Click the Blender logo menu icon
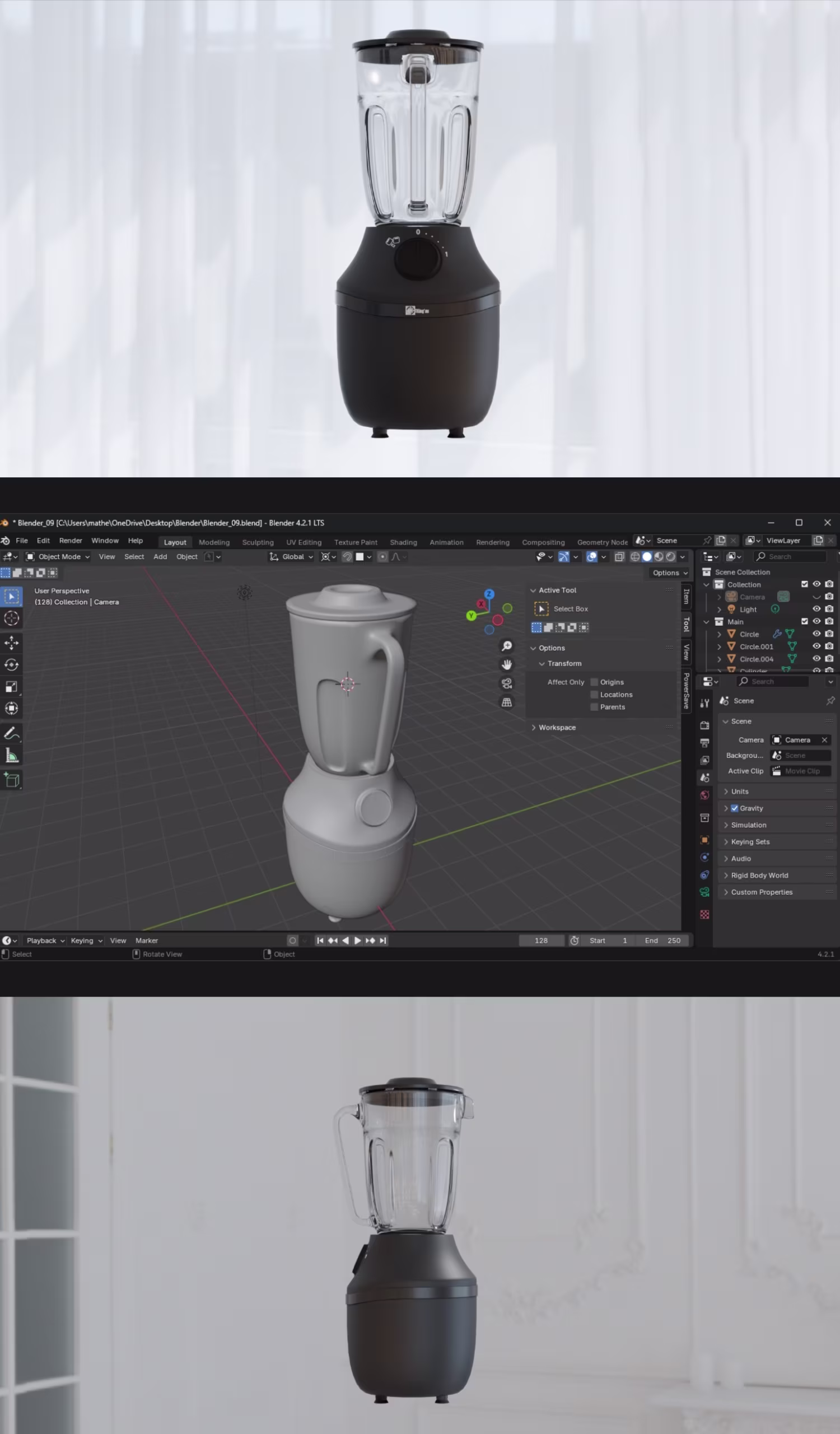The image size is (840, 1434). point(5,541)
